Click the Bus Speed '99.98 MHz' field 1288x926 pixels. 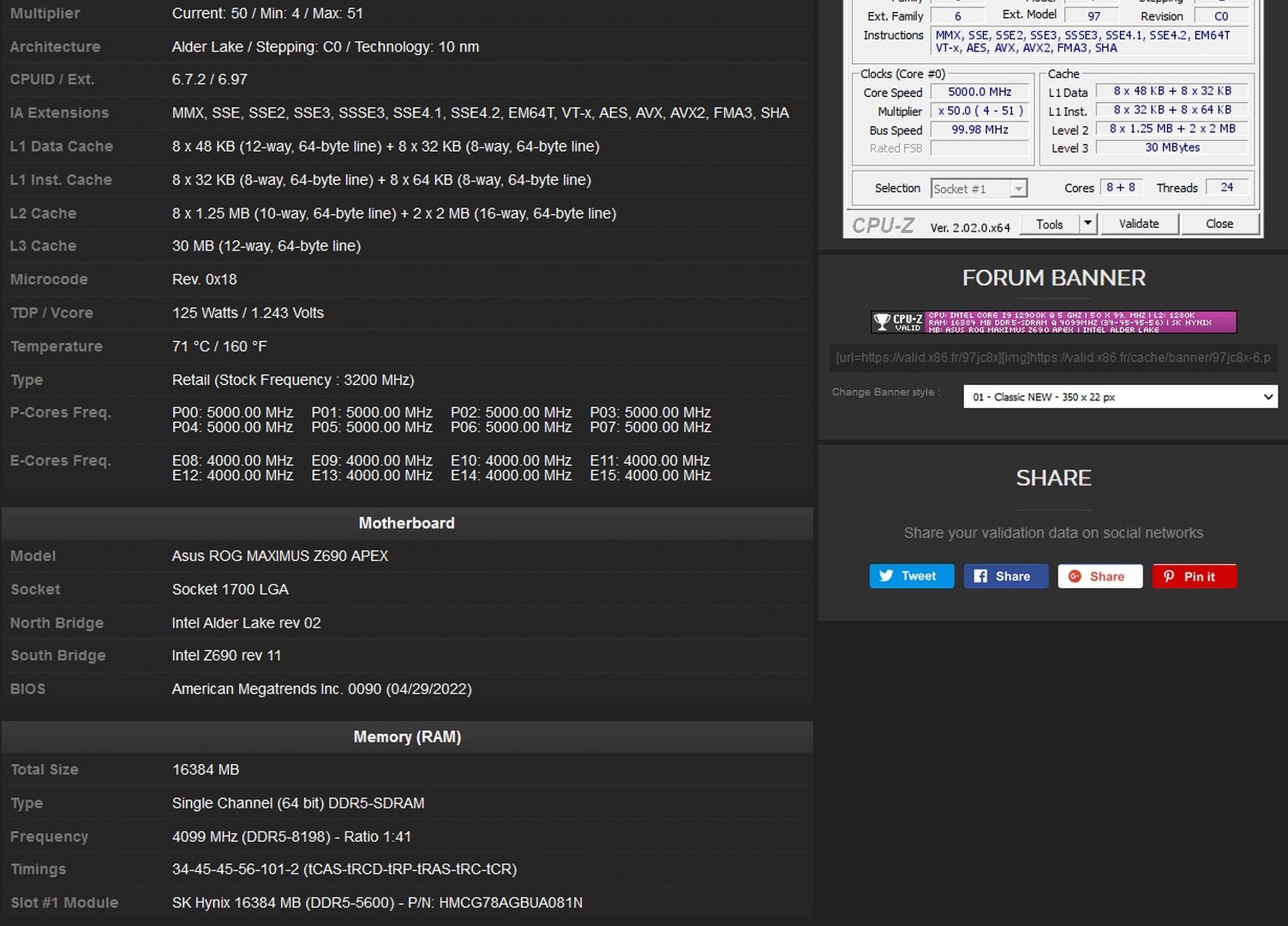point(979,129)
